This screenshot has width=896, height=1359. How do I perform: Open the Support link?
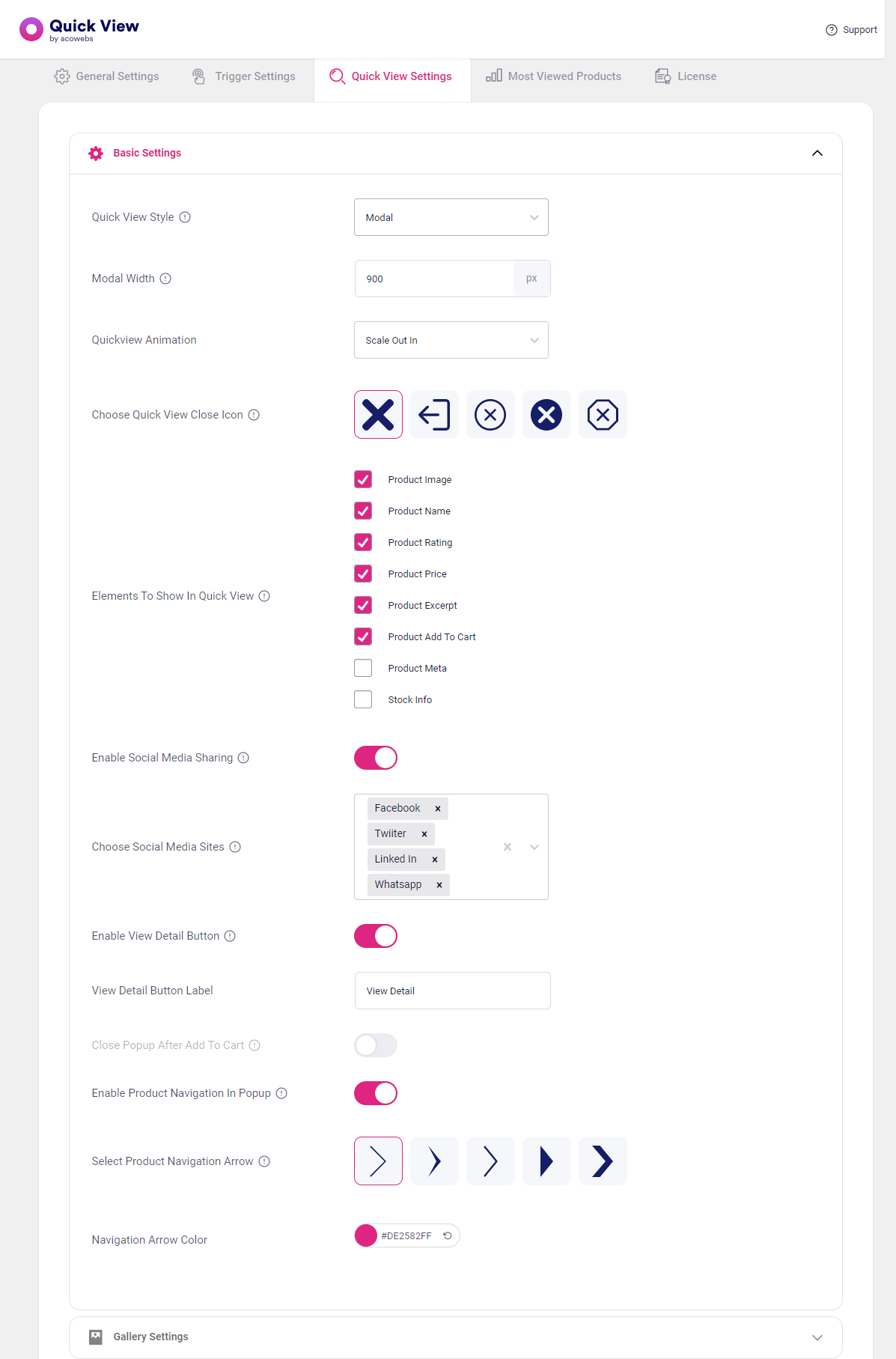click(851, 30)
